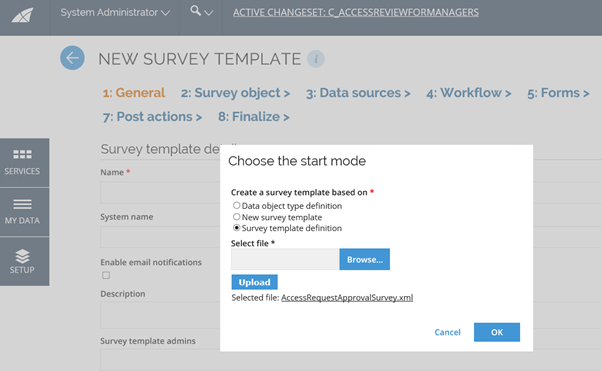
Task: Open the info icon beside New Survey Template
Action: (x=316, y=59)
